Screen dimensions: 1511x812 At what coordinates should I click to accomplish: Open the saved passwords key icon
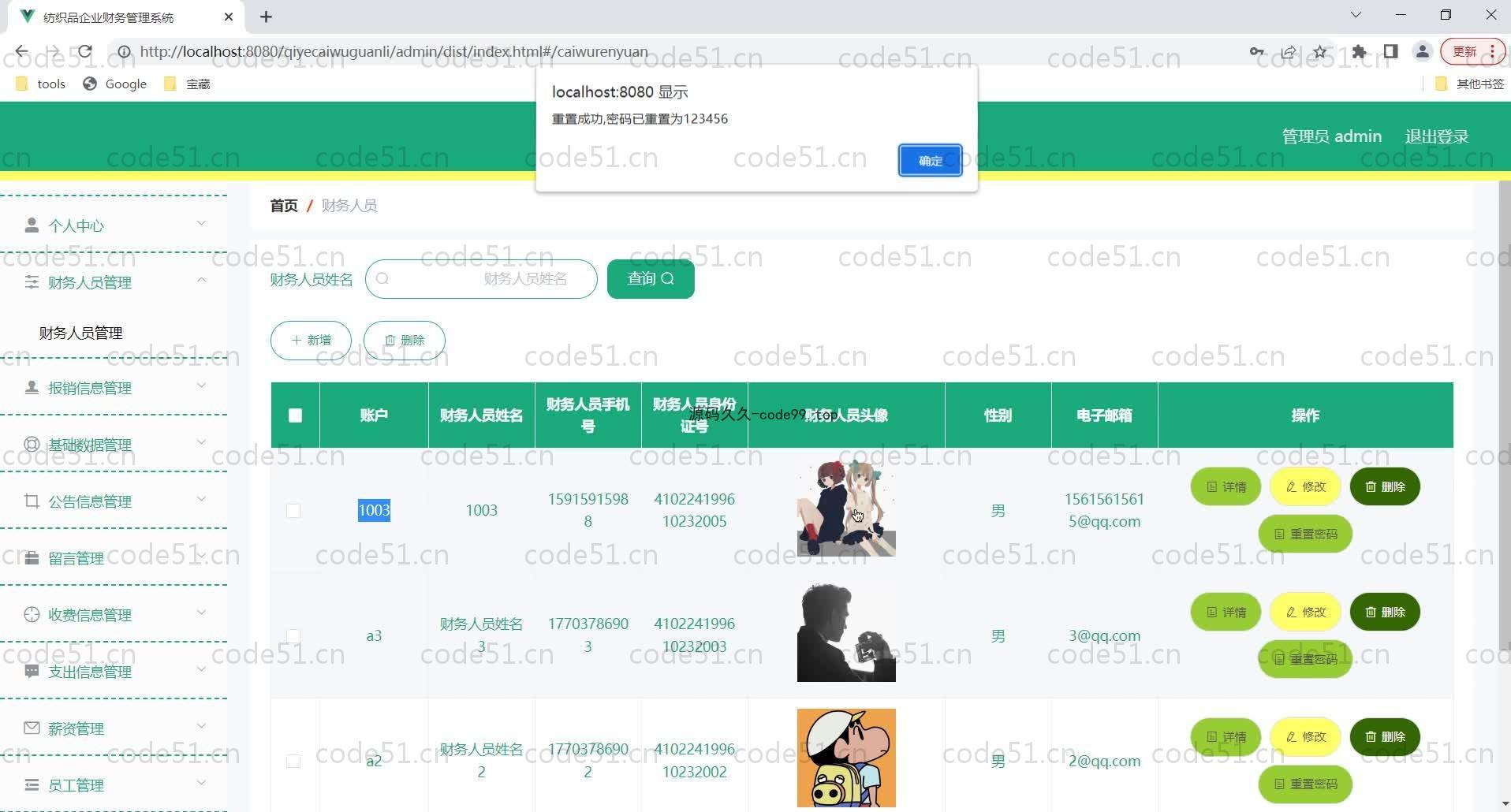point(1256,52)
